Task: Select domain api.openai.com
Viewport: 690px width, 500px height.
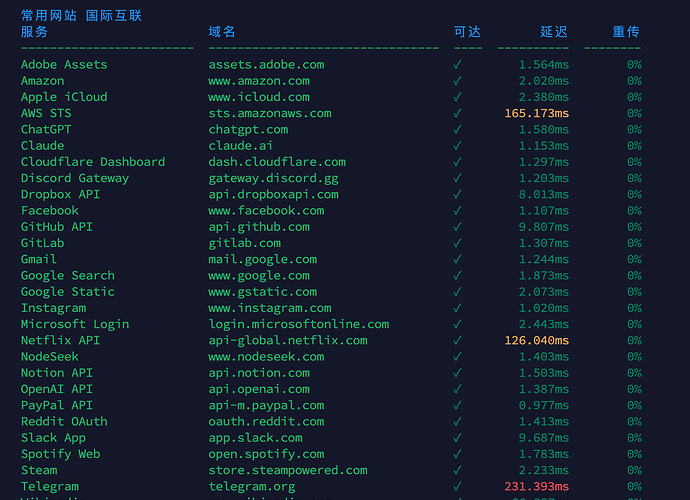Action: (x=259, y=390)
